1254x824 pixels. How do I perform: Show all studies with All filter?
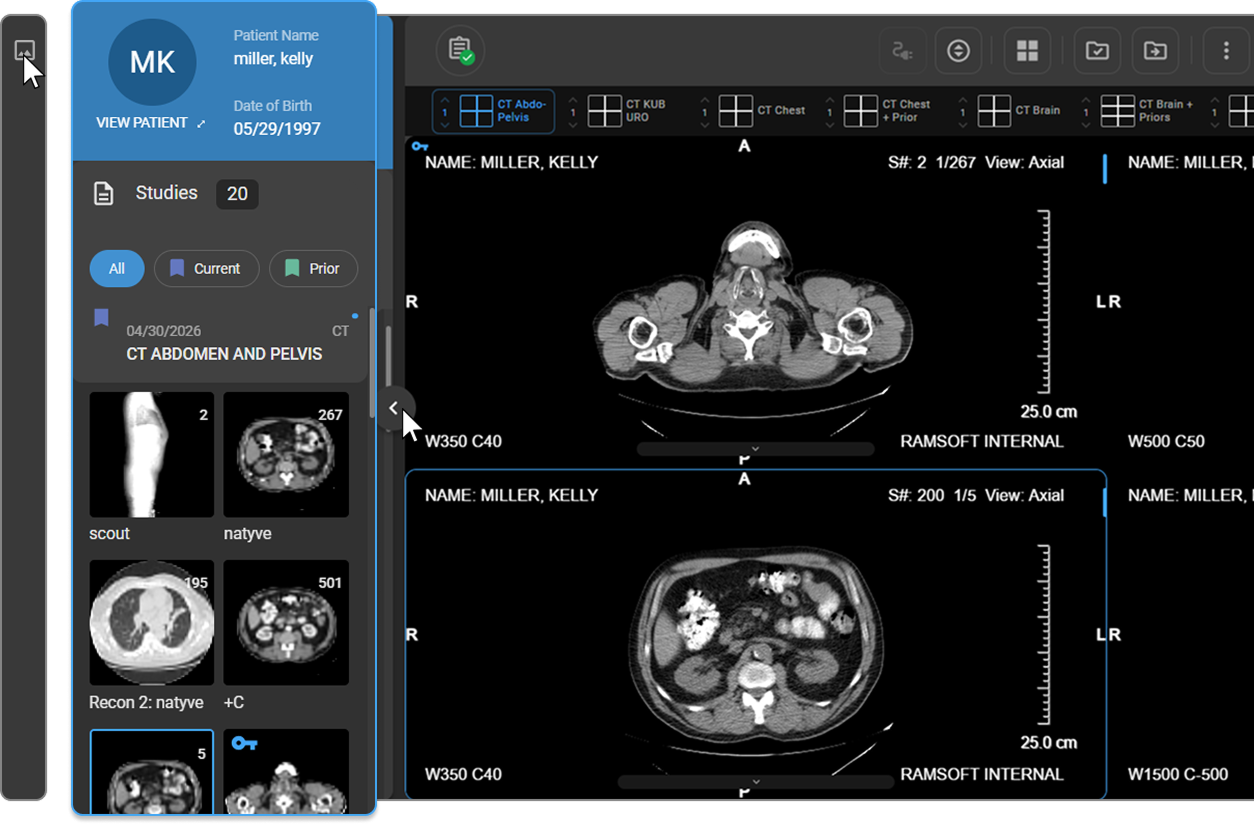[117, 268]
